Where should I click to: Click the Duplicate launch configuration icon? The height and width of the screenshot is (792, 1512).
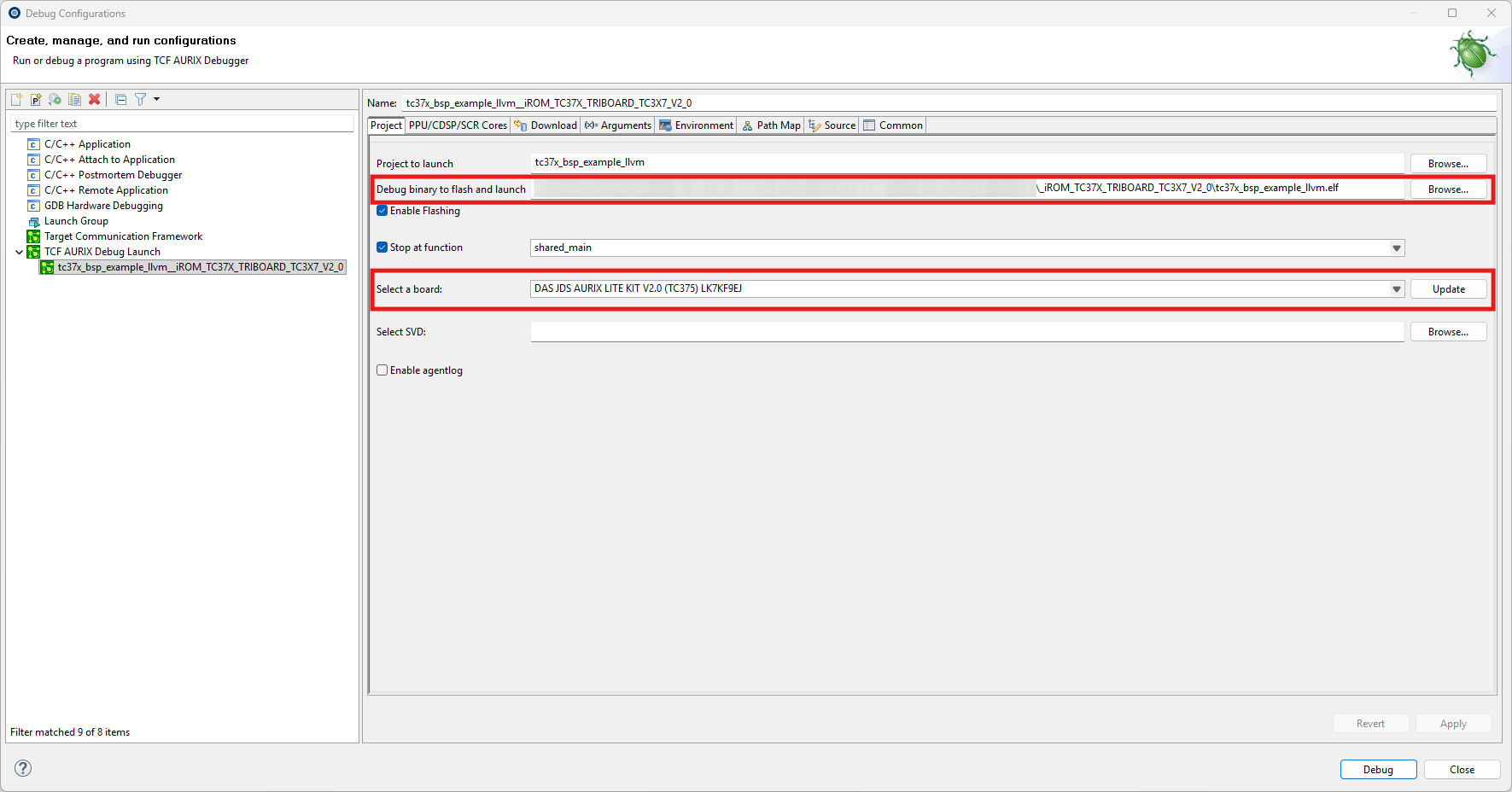click(x=74, y=100)
